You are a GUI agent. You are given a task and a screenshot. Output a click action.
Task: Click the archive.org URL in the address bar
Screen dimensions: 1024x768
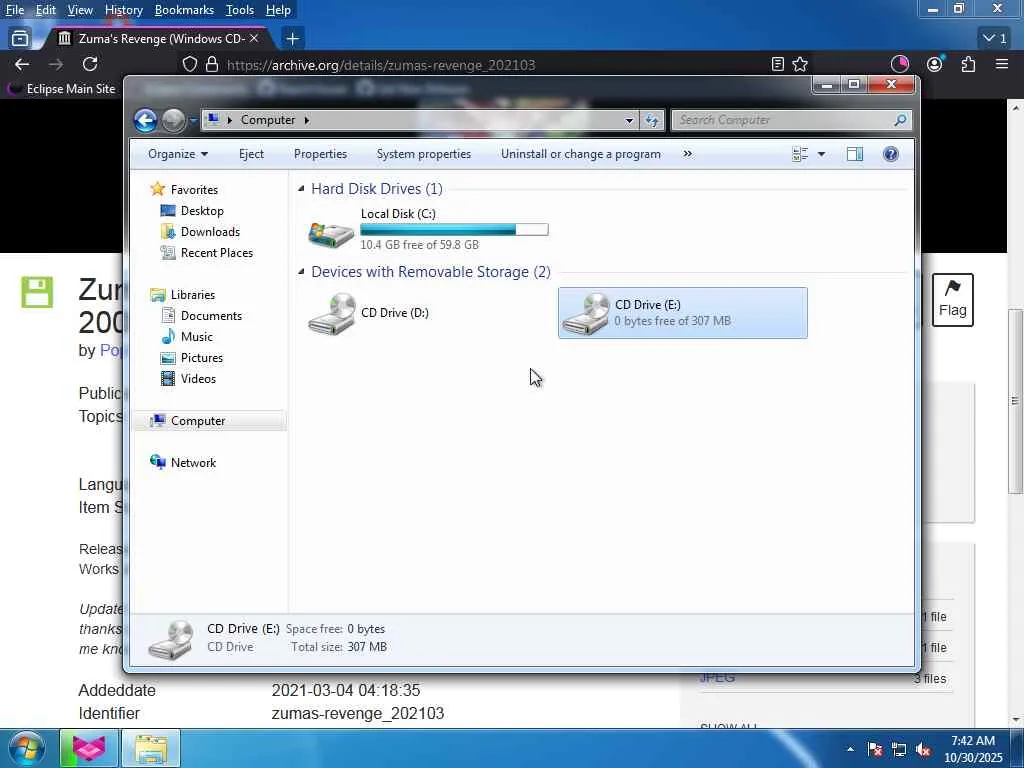pyautogui.click(x=381, y=65)
